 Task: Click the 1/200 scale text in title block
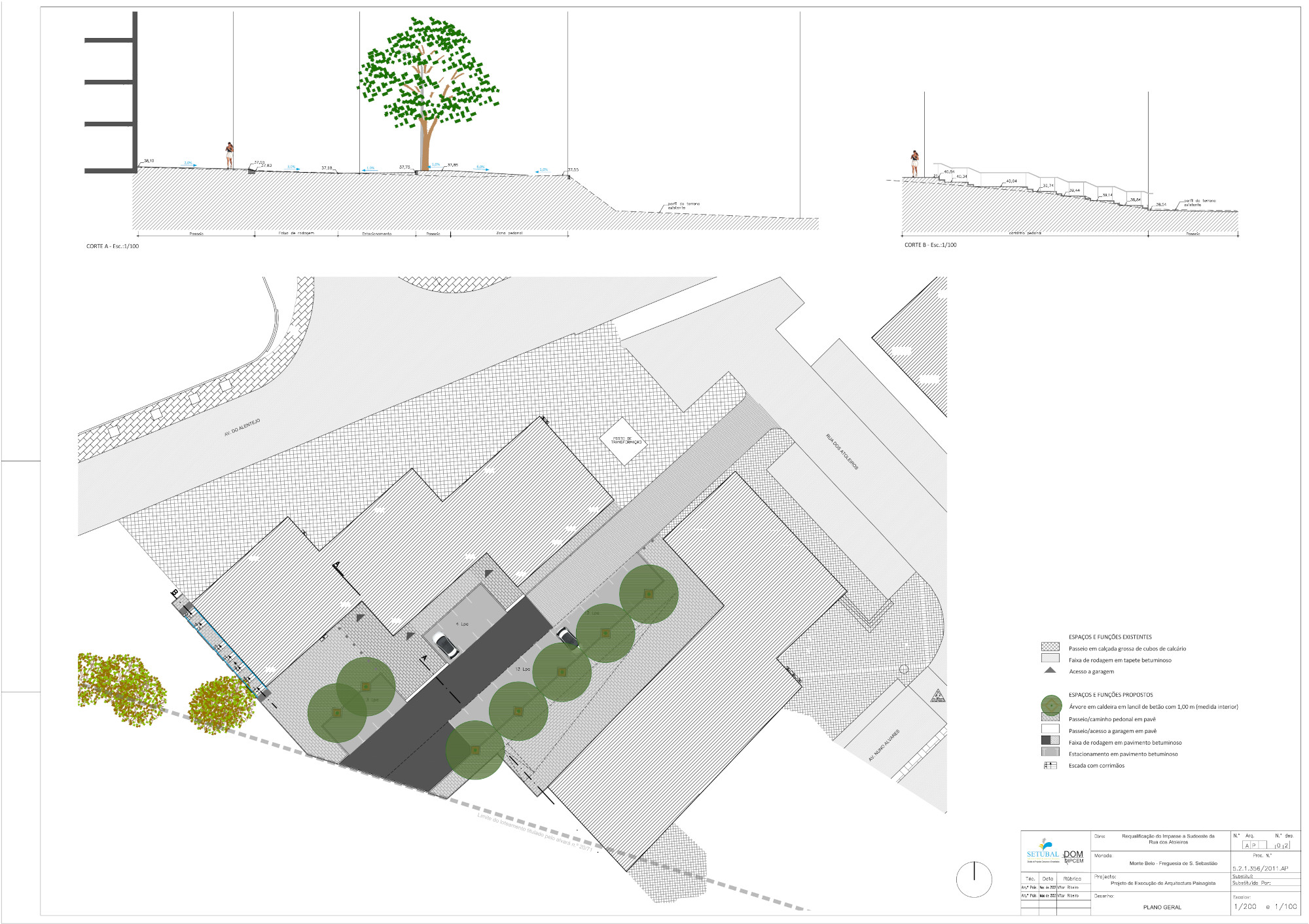1245,907
